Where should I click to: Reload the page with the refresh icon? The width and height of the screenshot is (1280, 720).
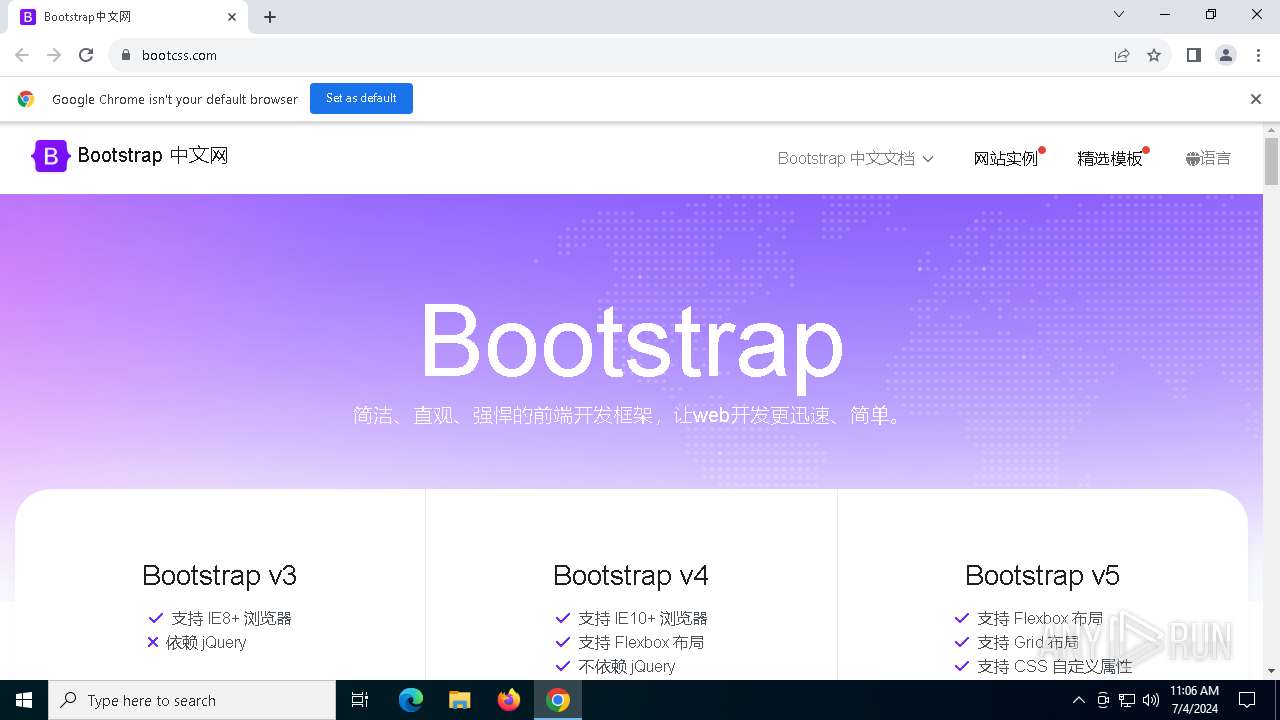click(x=86, y=55)
